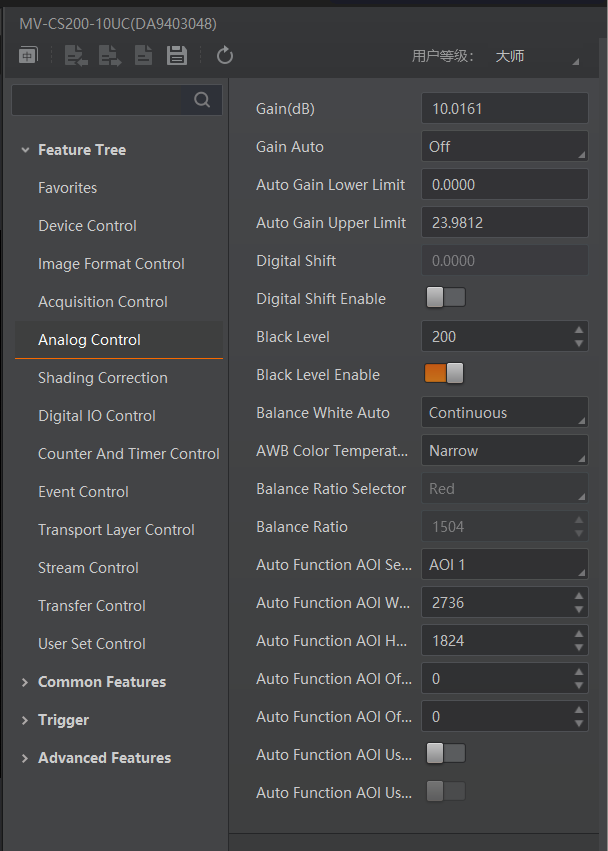The width and height of the screenshot is (608, 851).
Task: Select Device Control in feature tree
Action: [x=87, y=226]
